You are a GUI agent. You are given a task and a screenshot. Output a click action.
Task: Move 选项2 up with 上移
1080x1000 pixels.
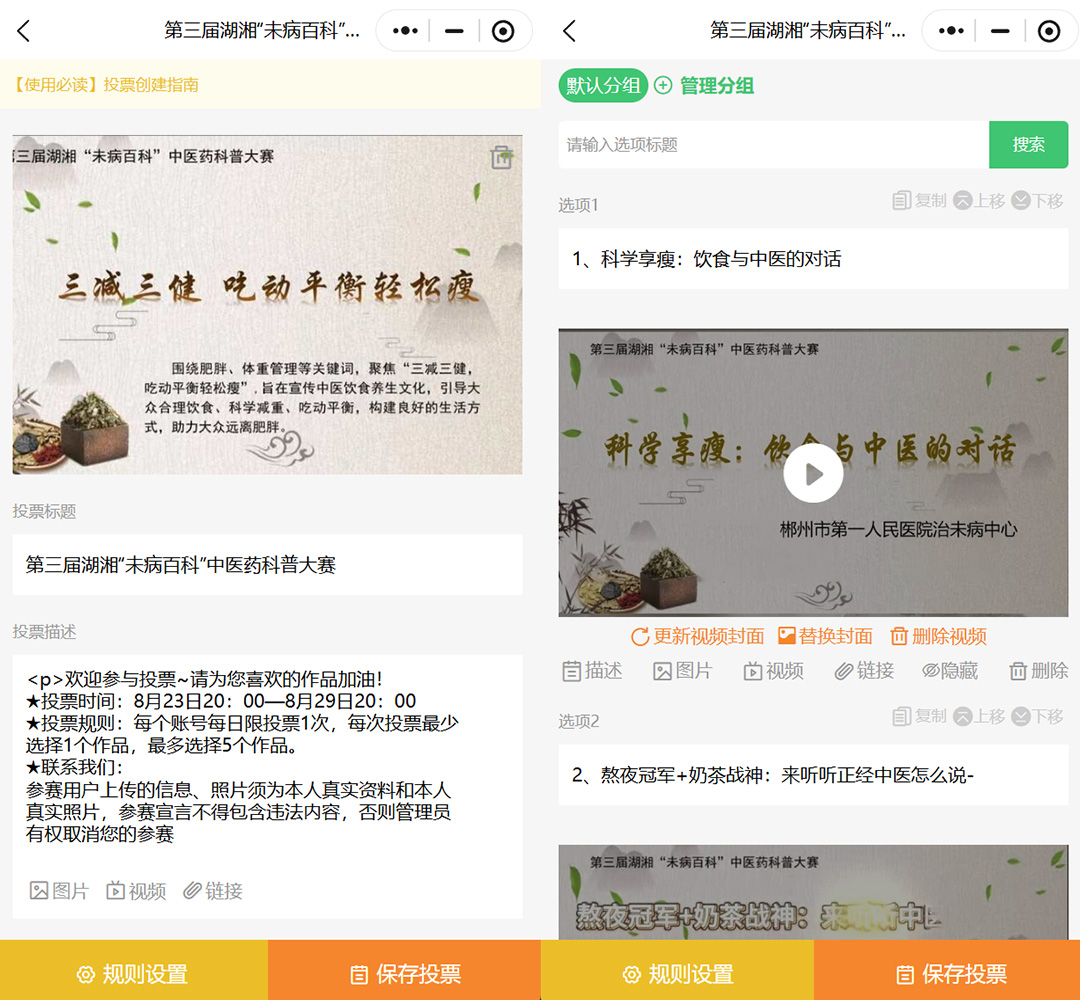979,717
